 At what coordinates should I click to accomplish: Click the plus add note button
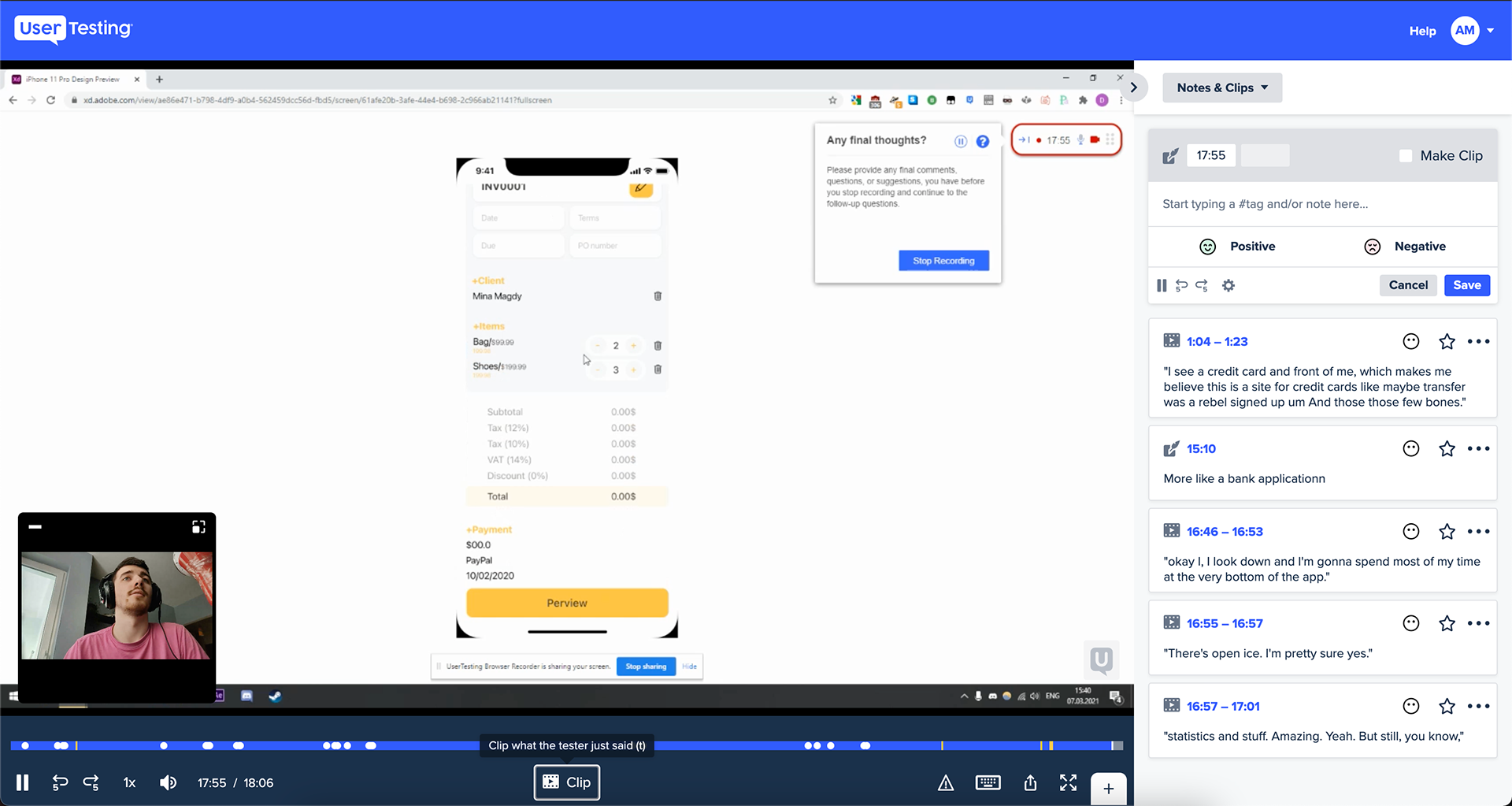(x=1108, y=789)
